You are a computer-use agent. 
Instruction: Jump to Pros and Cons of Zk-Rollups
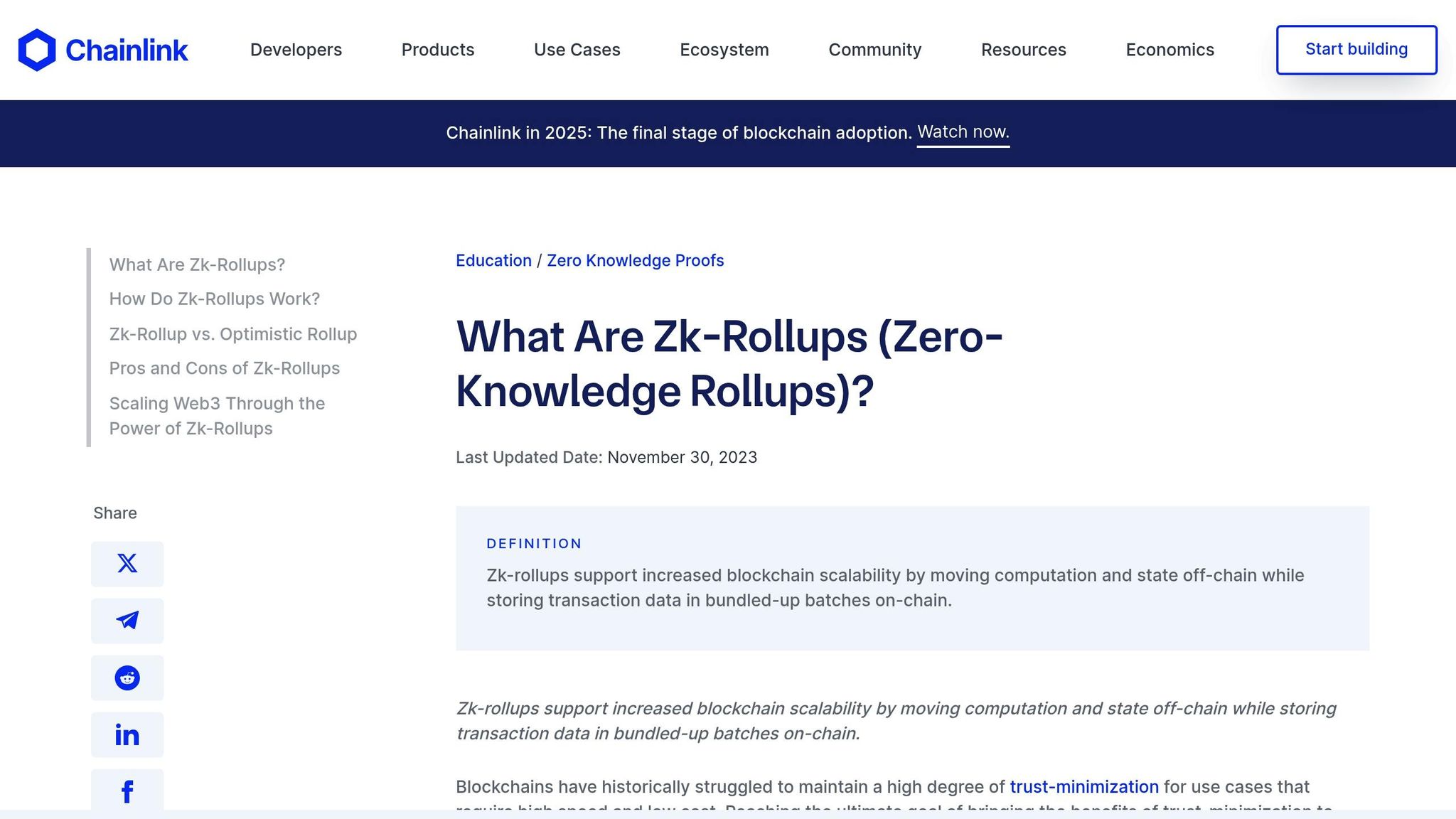pyautogui.click(x=225, y=368)
